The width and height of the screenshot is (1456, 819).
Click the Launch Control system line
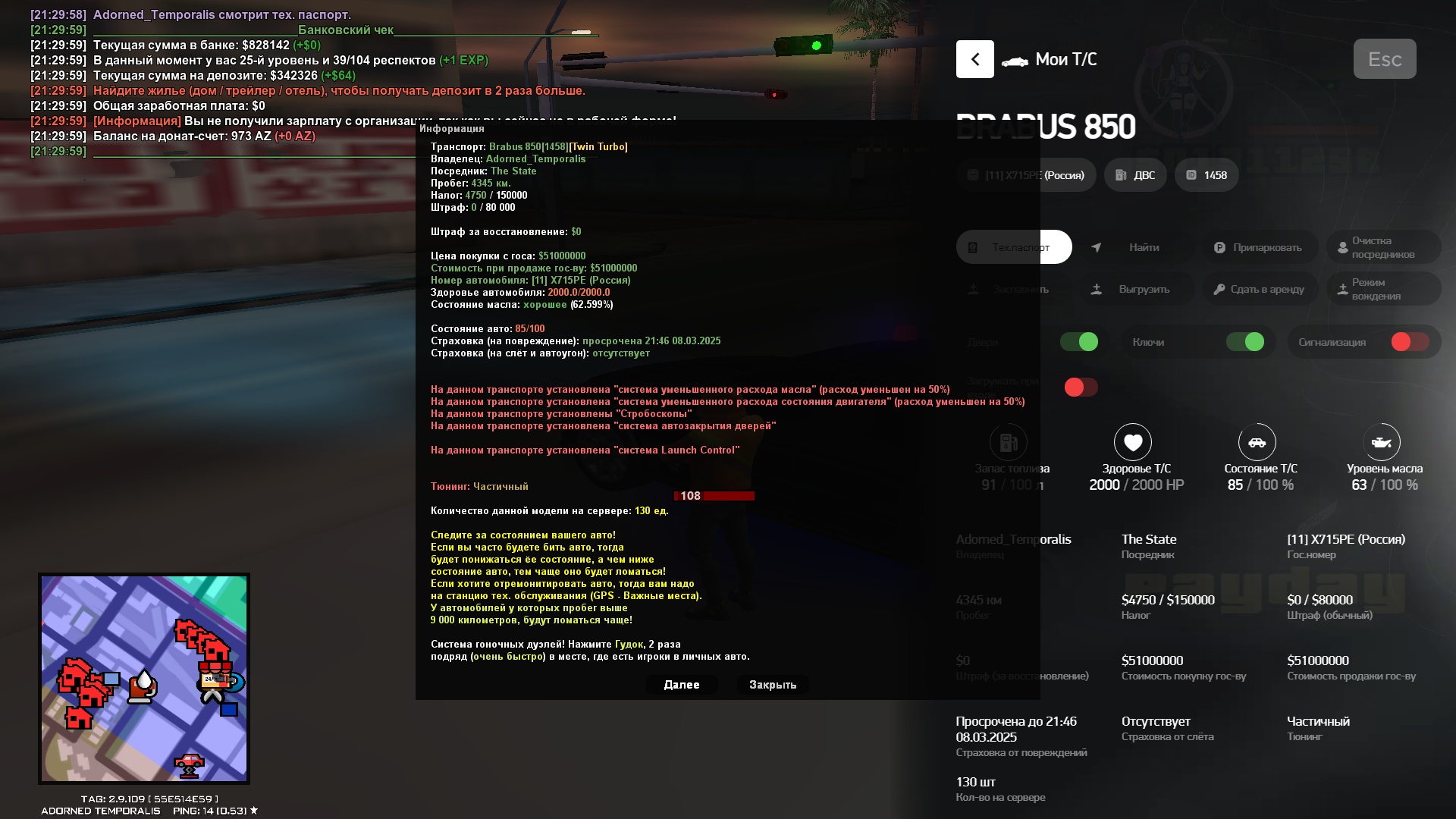point(585,450)
